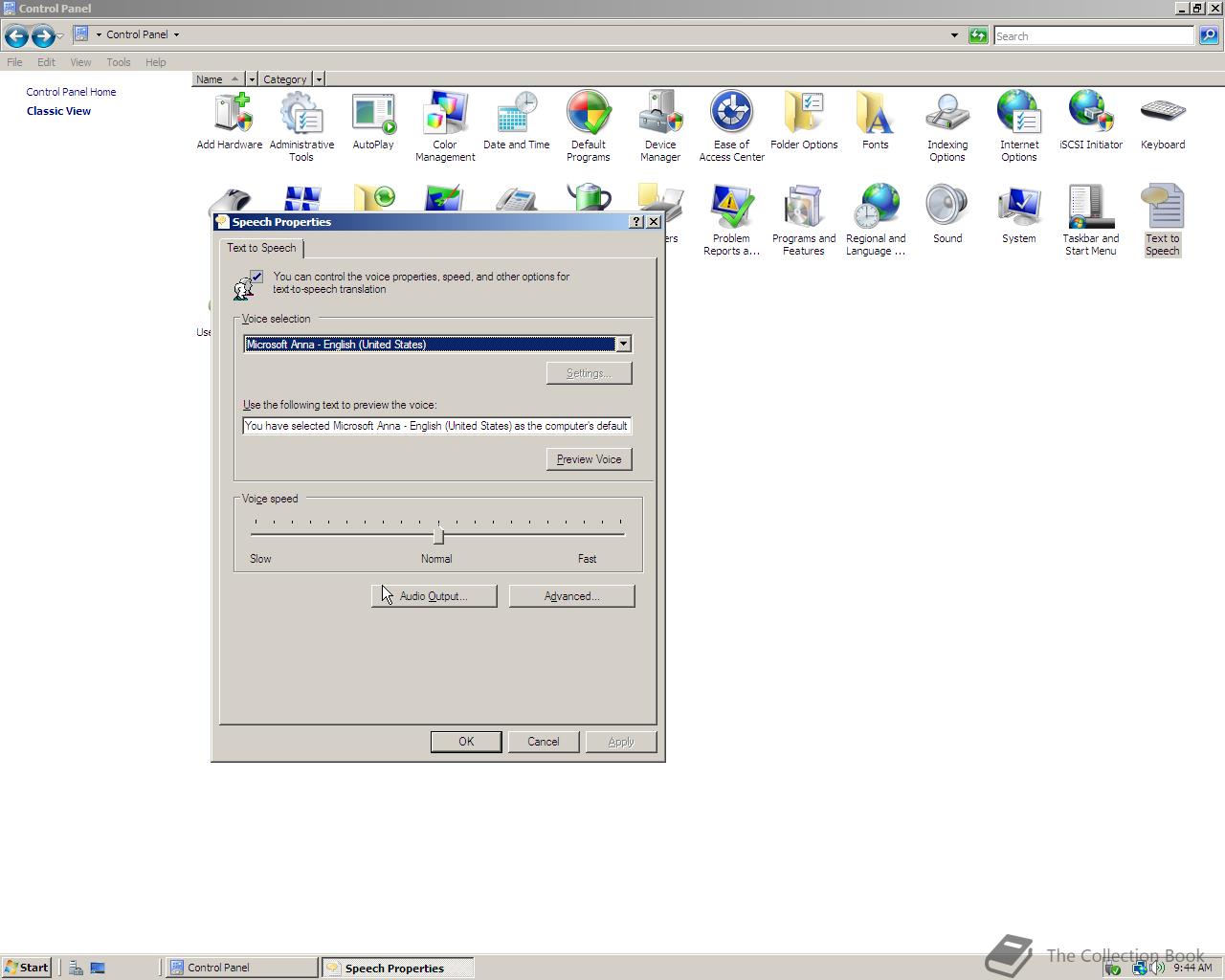
Task: Switch to Control Panel taskbar button
Action: (x=242, y=968)
